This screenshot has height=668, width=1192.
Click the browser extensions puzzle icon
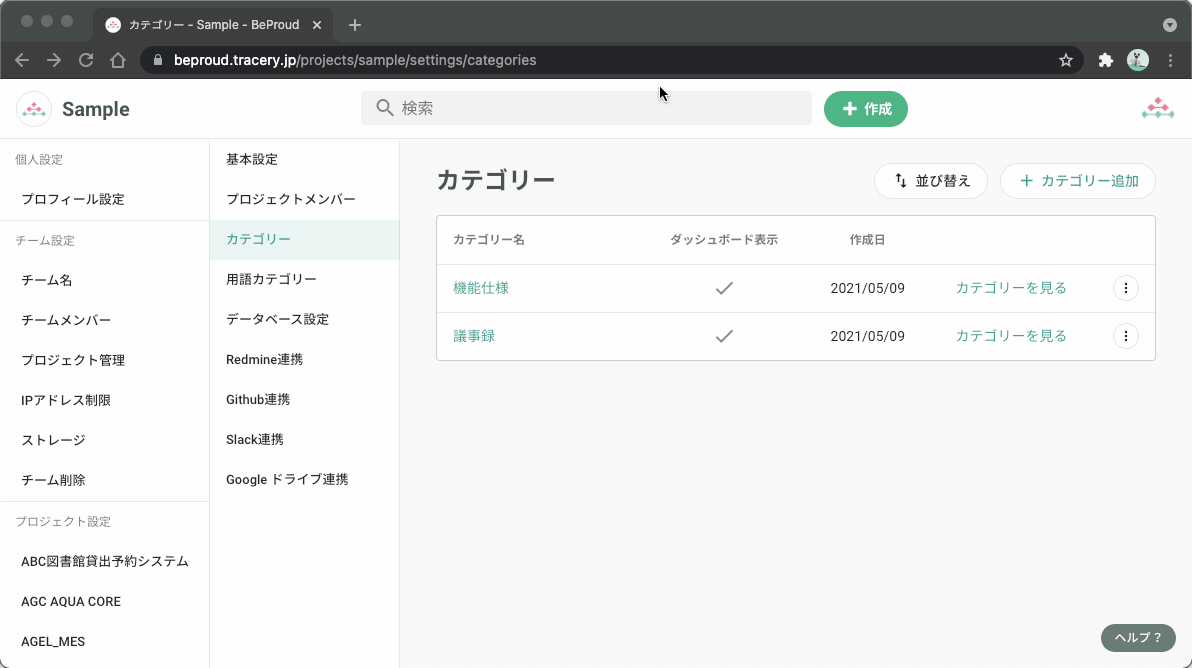pyautogui.click(x=1105, y=60)
